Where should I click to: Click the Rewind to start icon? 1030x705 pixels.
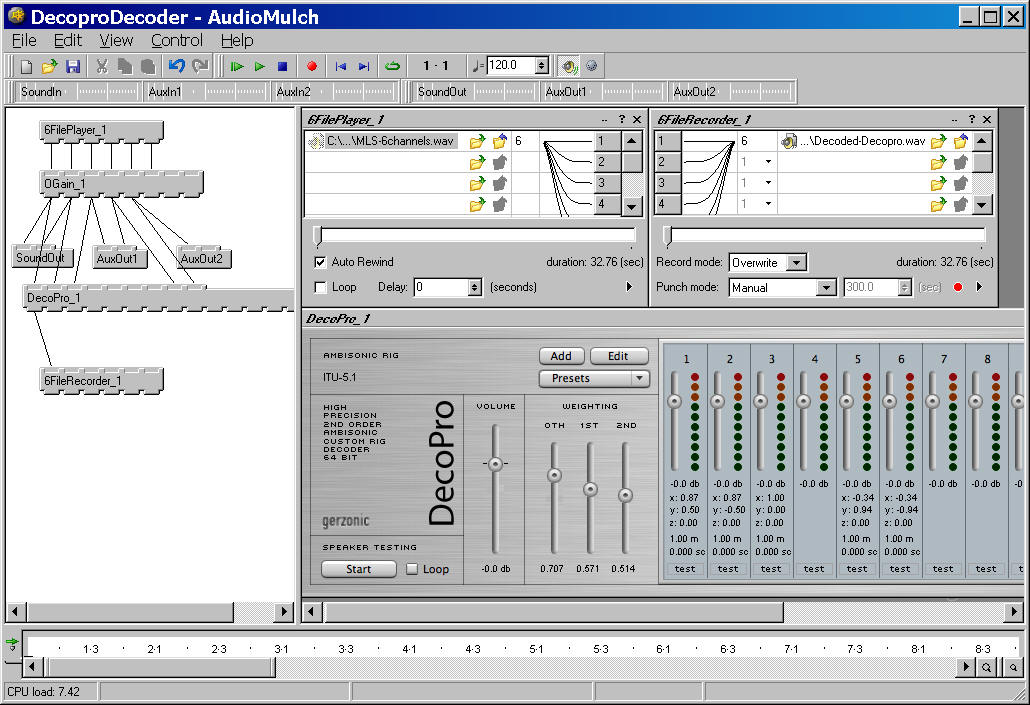pos(340,66)
